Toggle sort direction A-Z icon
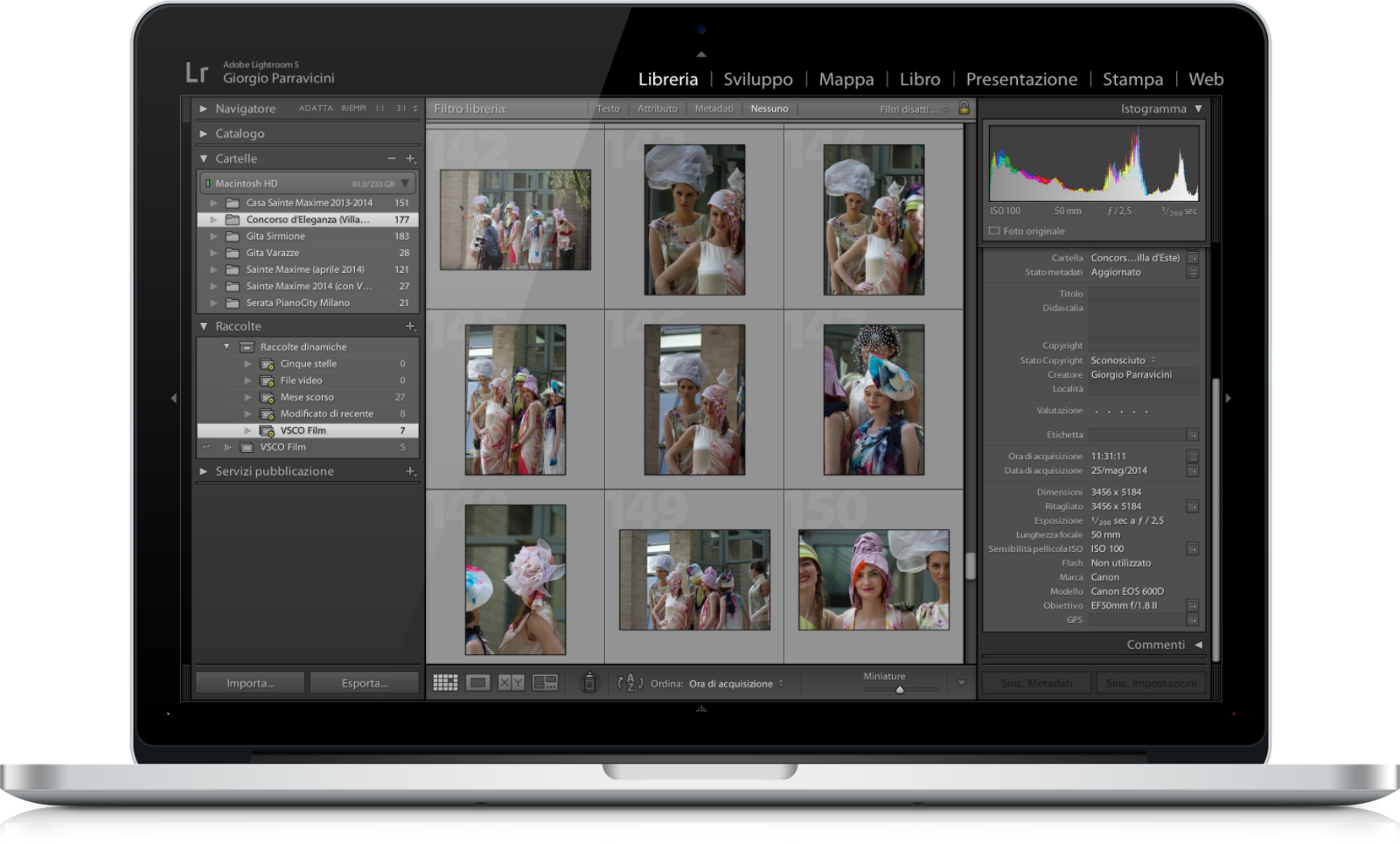1400x844 pixels. (630, 683)
